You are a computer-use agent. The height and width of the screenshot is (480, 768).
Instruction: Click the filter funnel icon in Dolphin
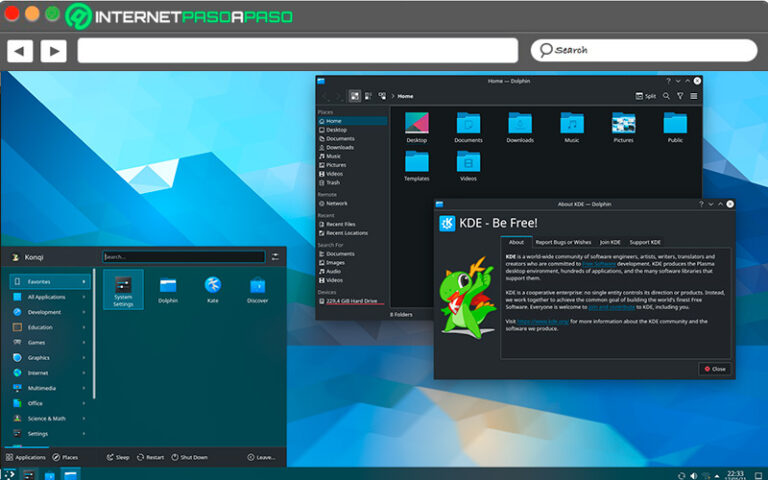[680, 96]
